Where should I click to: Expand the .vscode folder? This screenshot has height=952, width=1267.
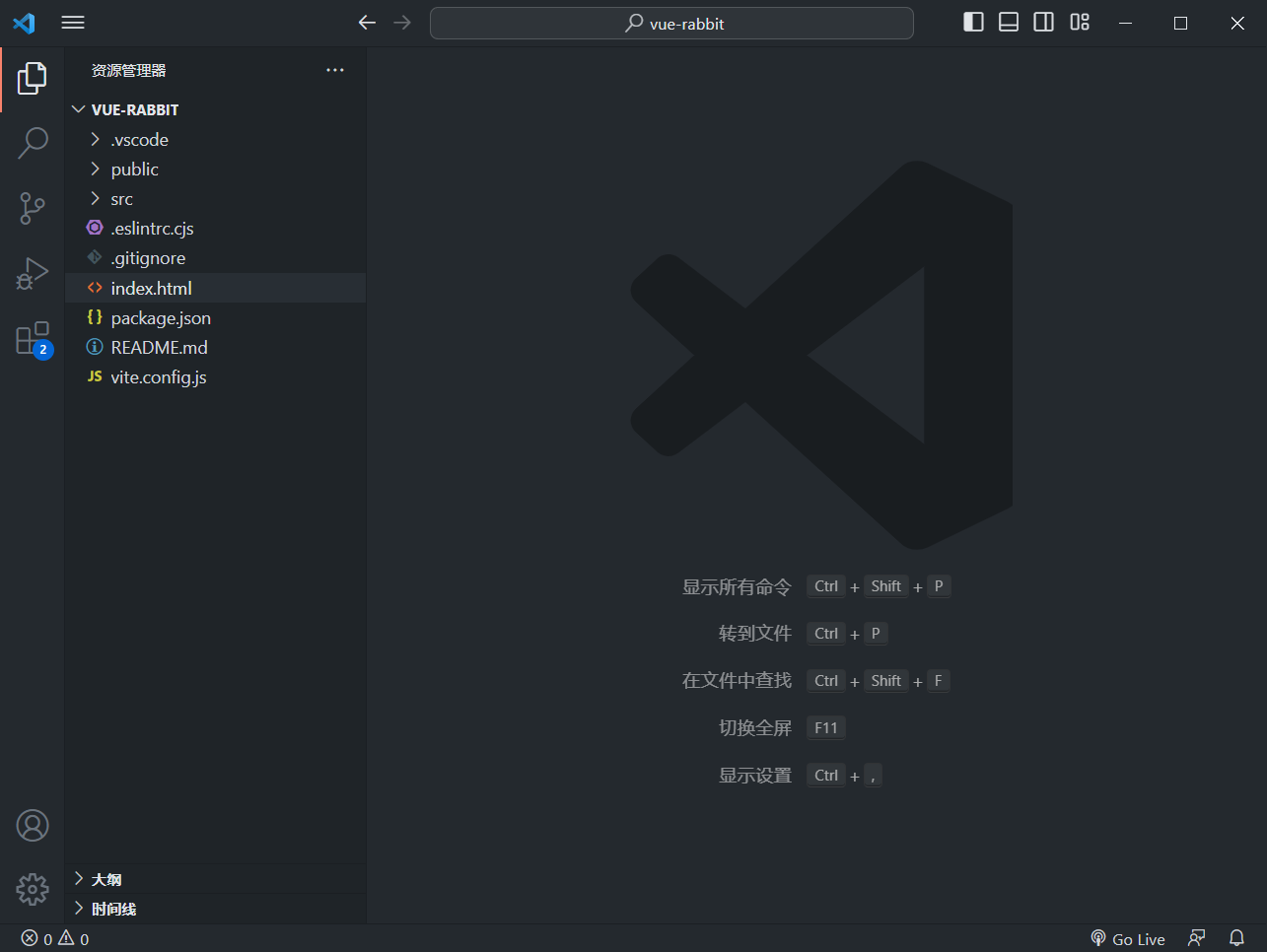[x=215, y=140]
